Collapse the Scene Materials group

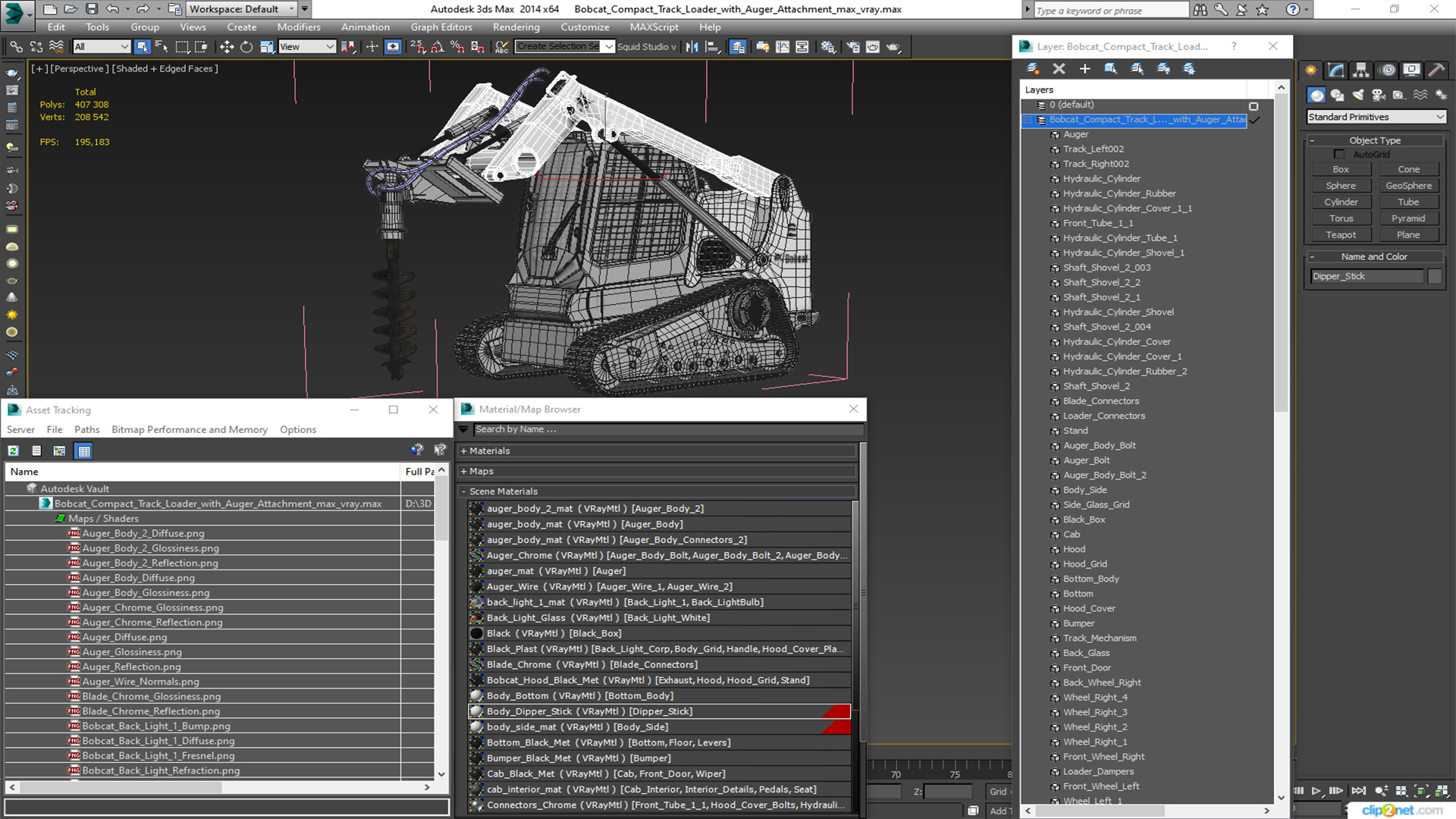[657, 491]
